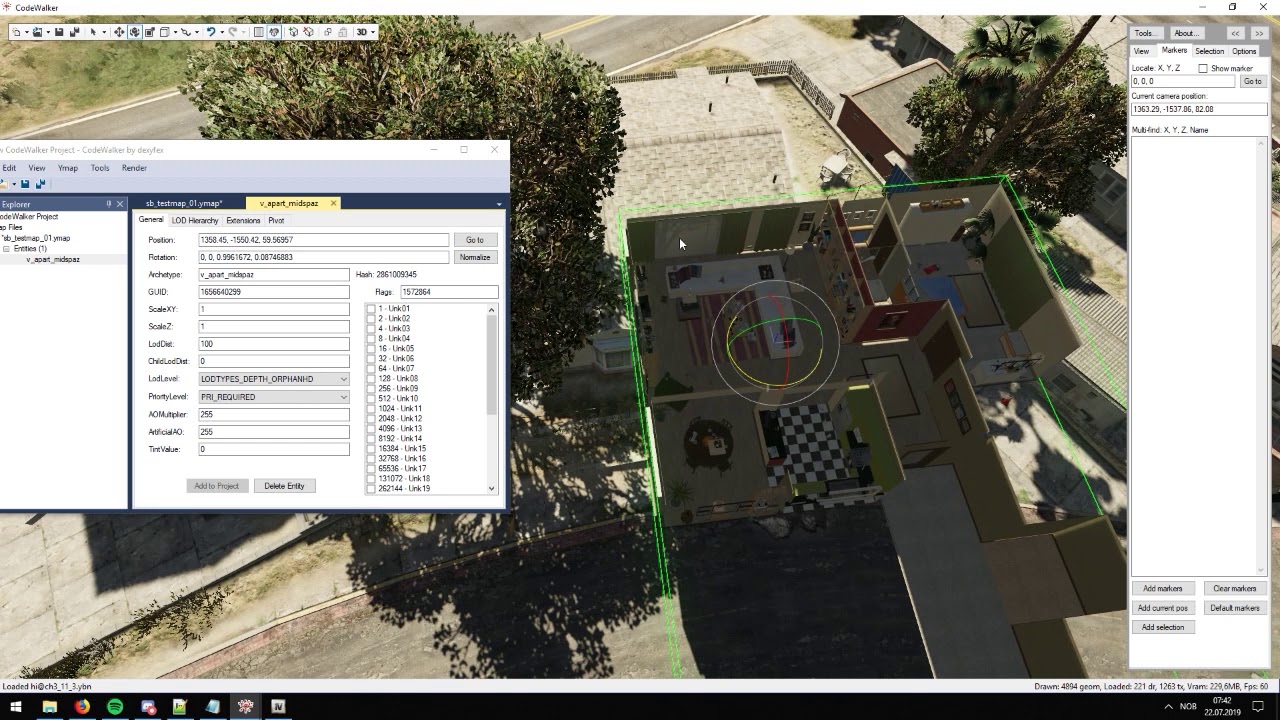Screen dimensions: 1280x720
Task: Open the 3D camera mode dropdown arrow
Action: (373, 32)
